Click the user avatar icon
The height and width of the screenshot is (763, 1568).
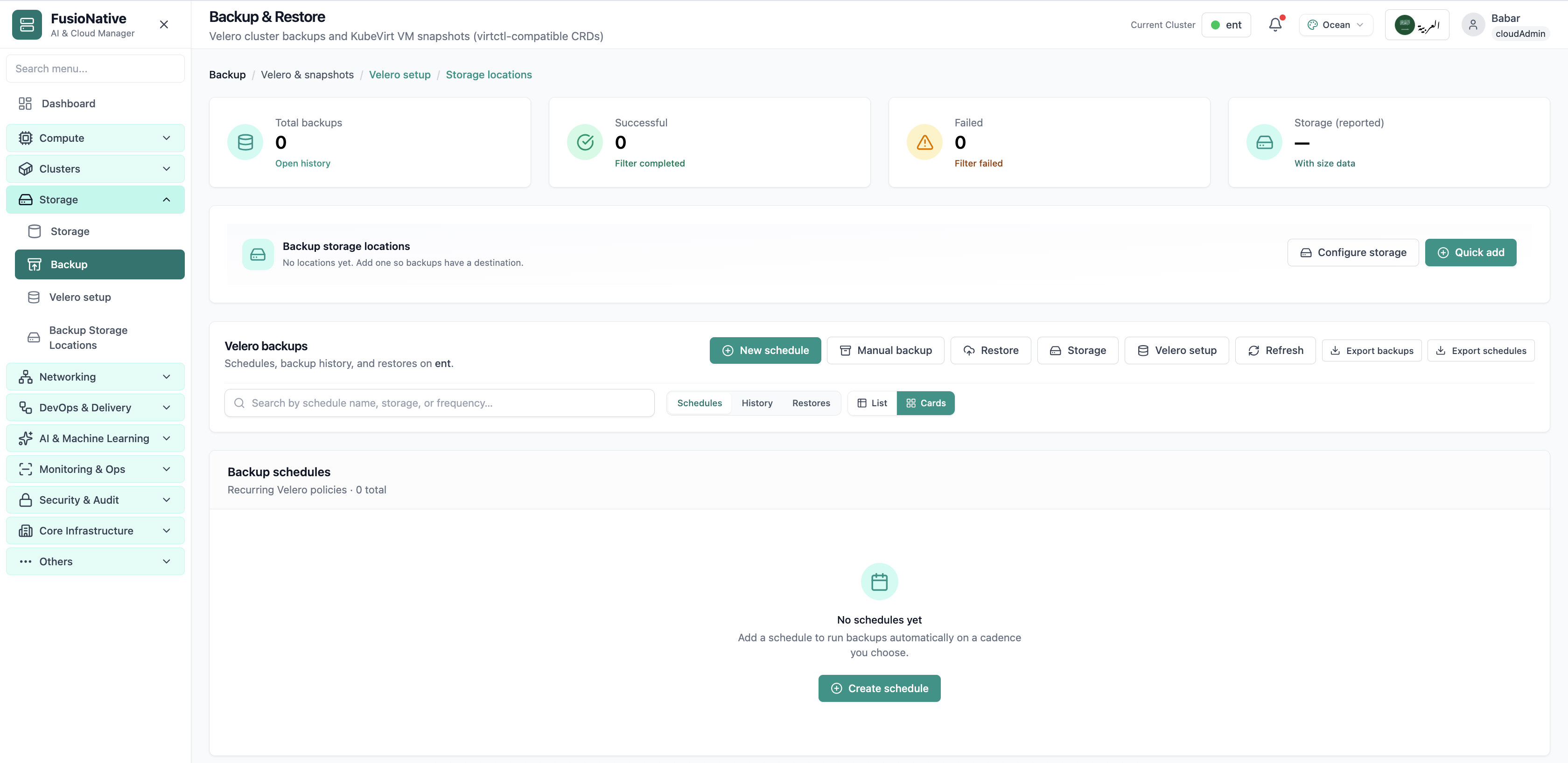(x=1473, y=24)
